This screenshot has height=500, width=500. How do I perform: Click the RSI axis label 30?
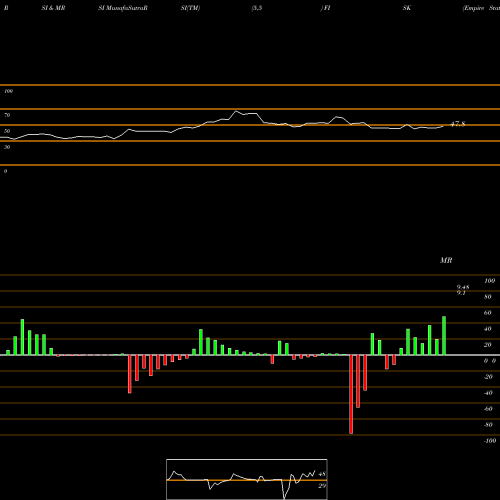(x=7, y=147)
